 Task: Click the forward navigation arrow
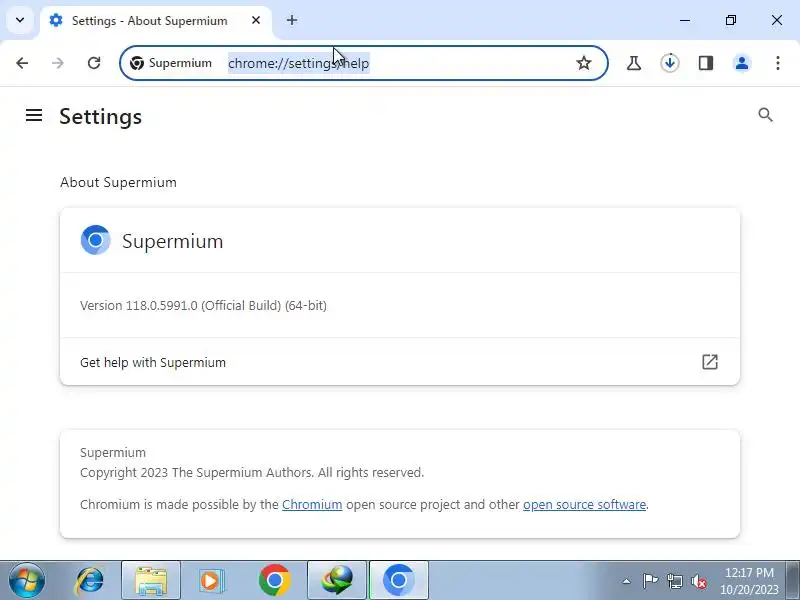tap(58, 63)
